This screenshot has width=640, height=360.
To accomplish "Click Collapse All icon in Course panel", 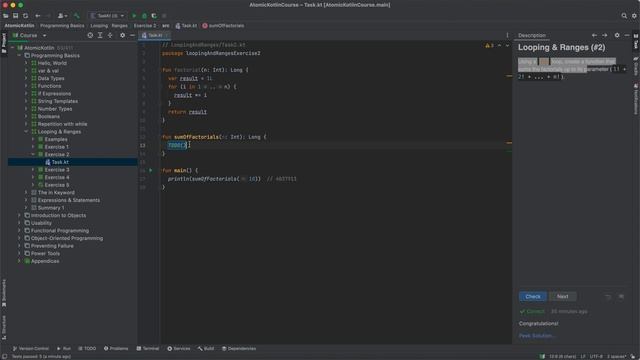I will (110, 36).
